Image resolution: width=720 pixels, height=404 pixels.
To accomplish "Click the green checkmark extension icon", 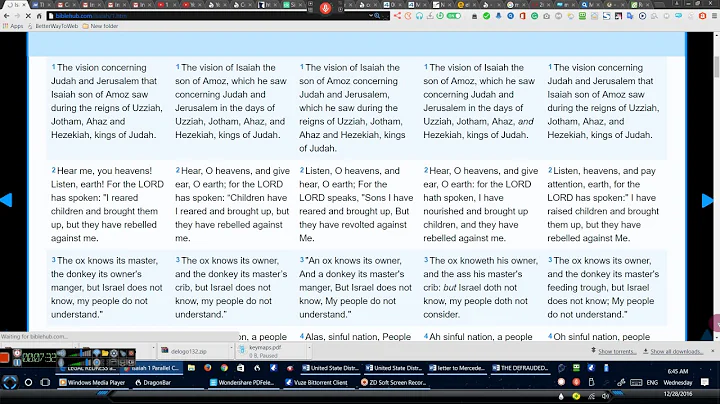I will coord(486,16).
